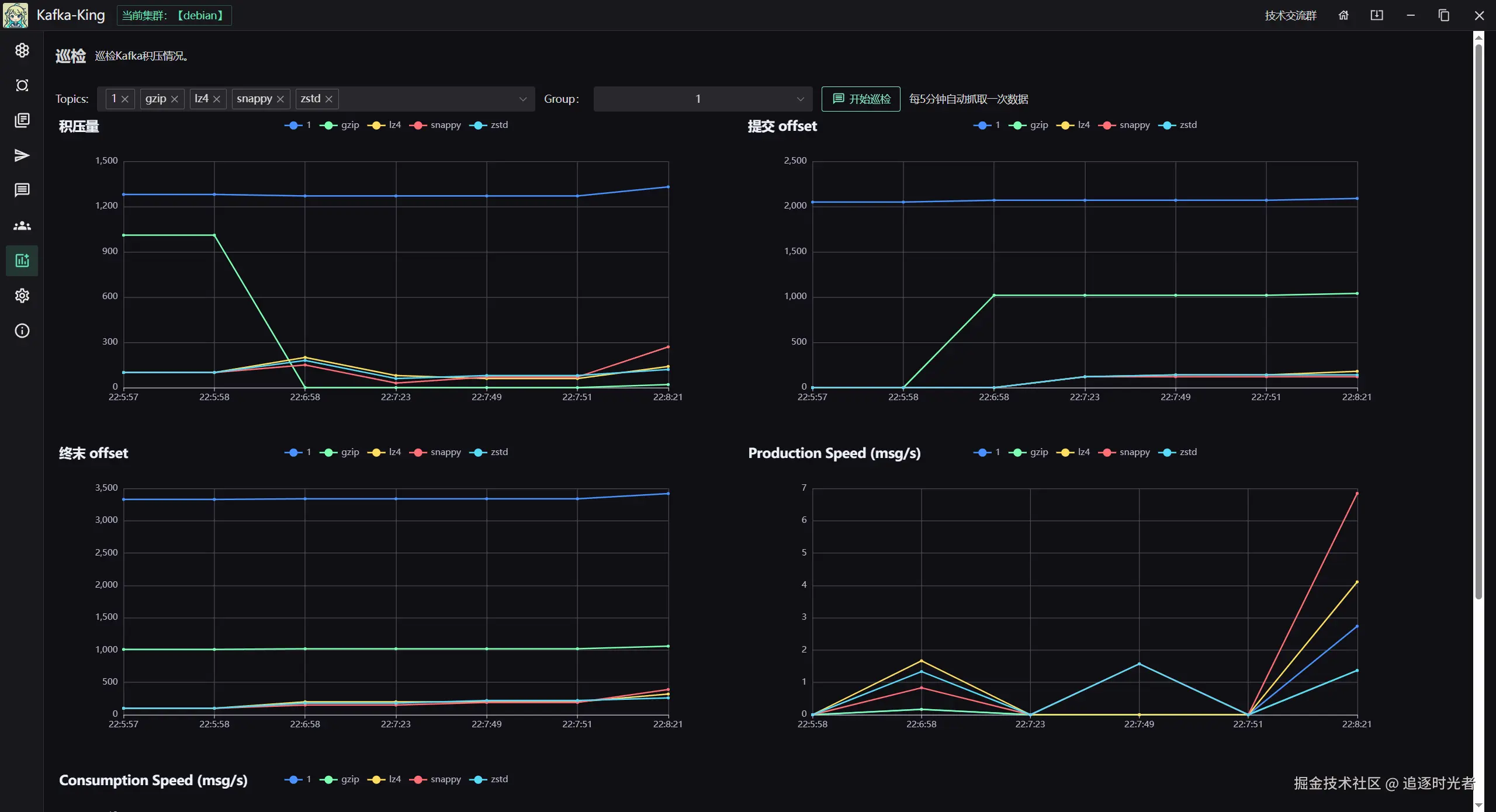Open the settings gear sidebar icon
This screenshot has height=812, width=1496.
click(x=22, y=296)
